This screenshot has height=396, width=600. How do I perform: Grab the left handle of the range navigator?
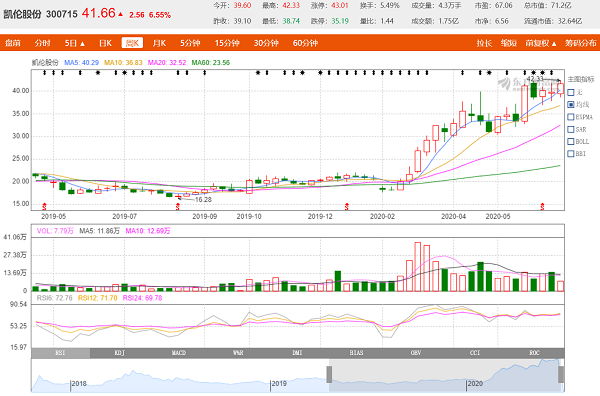[329, 374]
